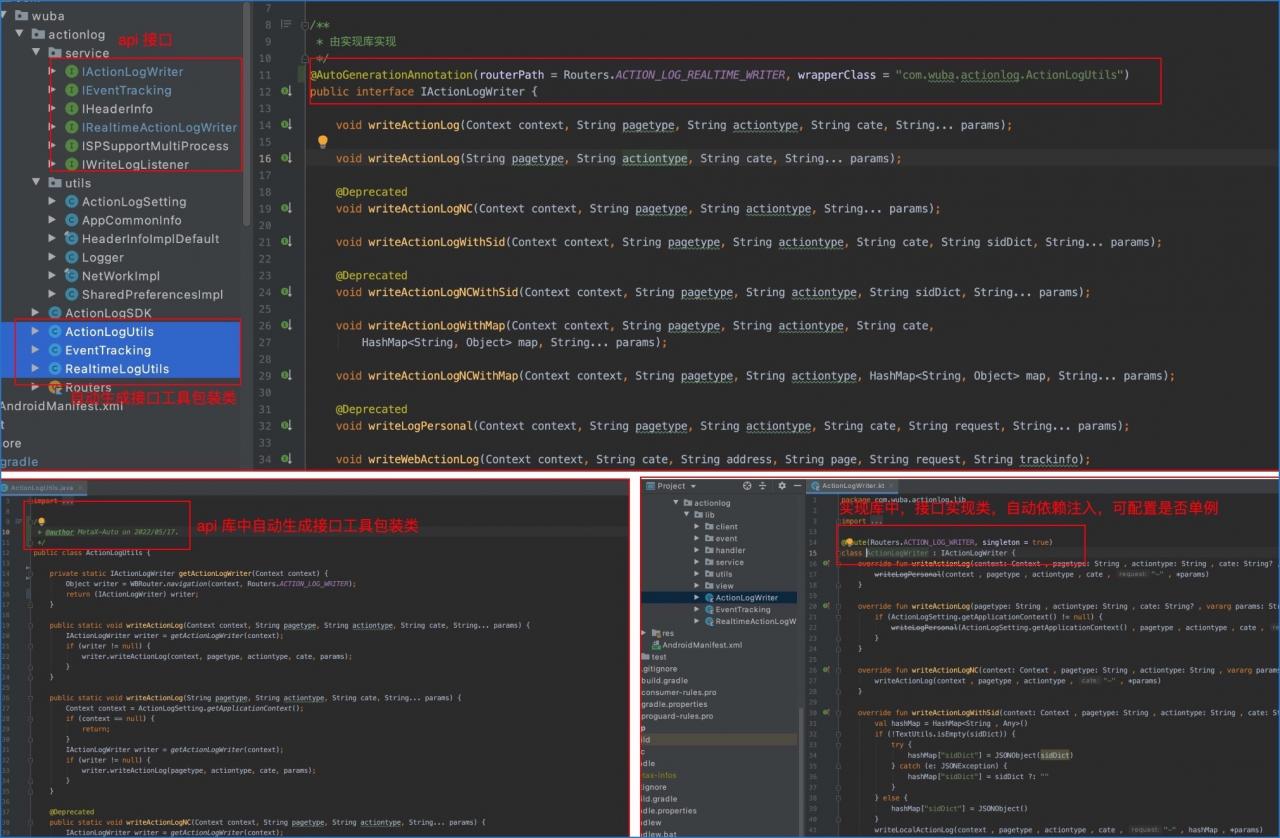The height and width of the screenshot is (838, 1280).
Task: Fold the Javadoc comment at line 8
Action: tap(305, 25)
